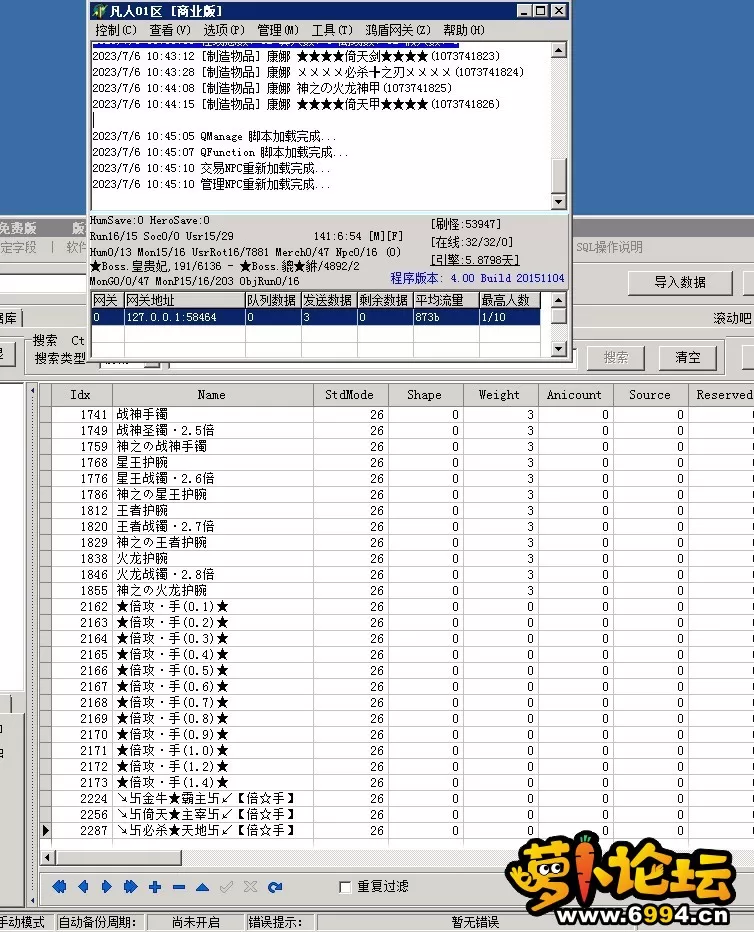Click previous record arrow in navigator

point(83,887)
